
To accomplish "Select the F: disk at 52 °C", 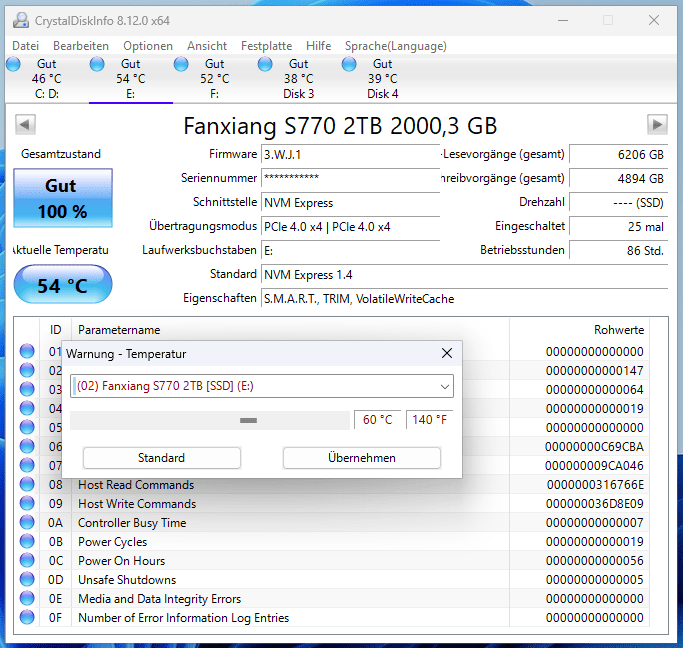I will click(x=214, y=79).
